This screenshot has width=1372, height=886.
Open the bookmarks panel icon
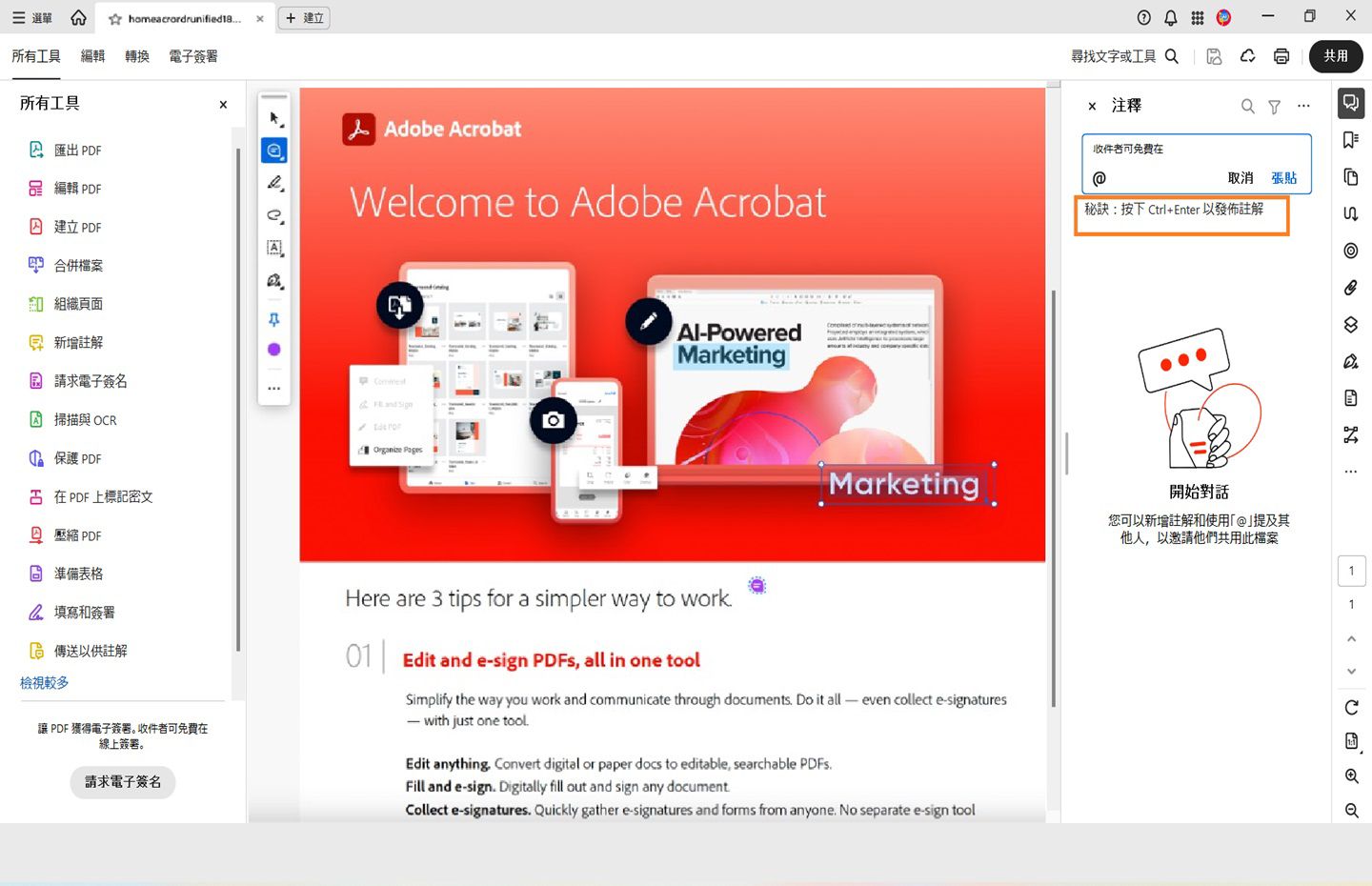click(x=1351, y=140)
